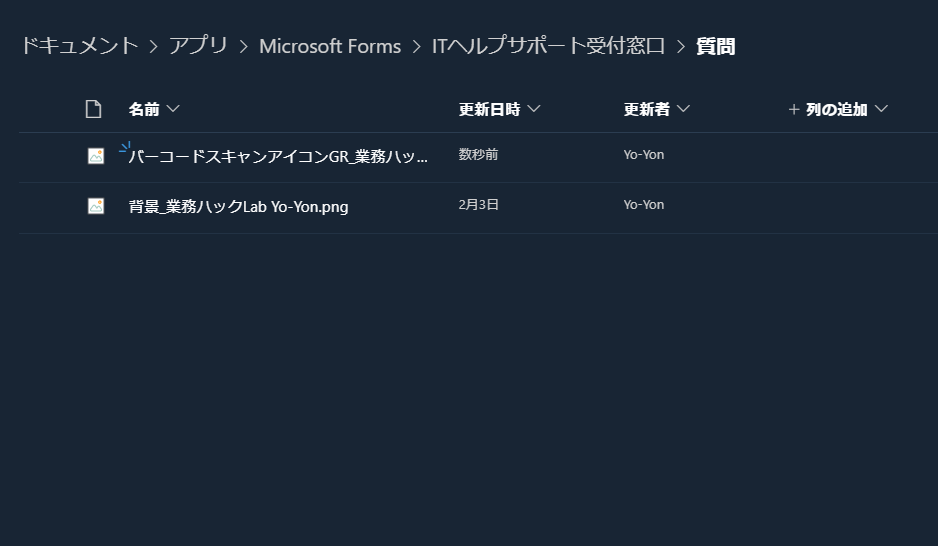Click the 列の追加 add column button
This screenshot has height=546, width=938.
[838, 109]
